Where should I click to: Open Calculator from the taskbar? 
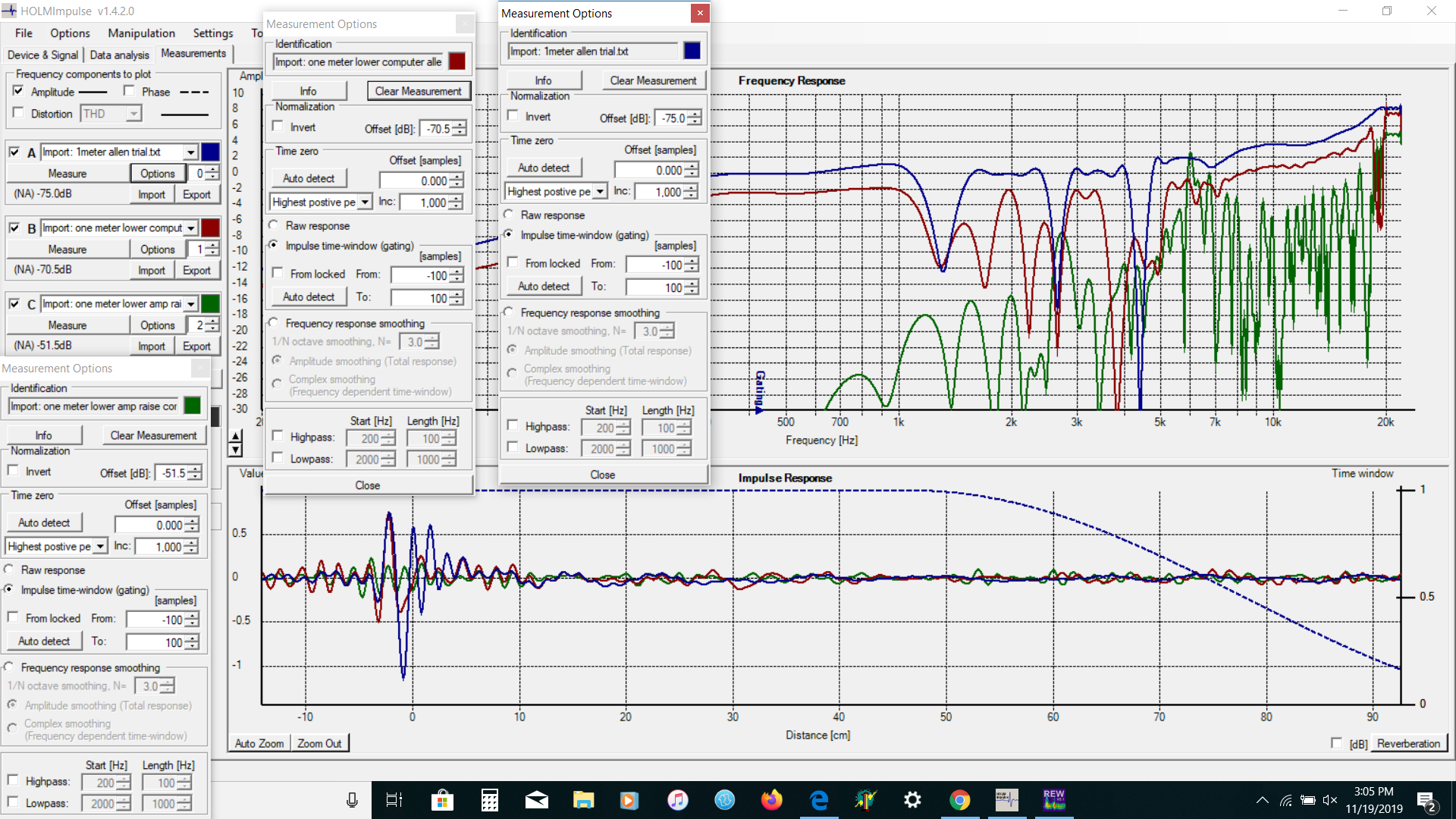coord(490,800)
